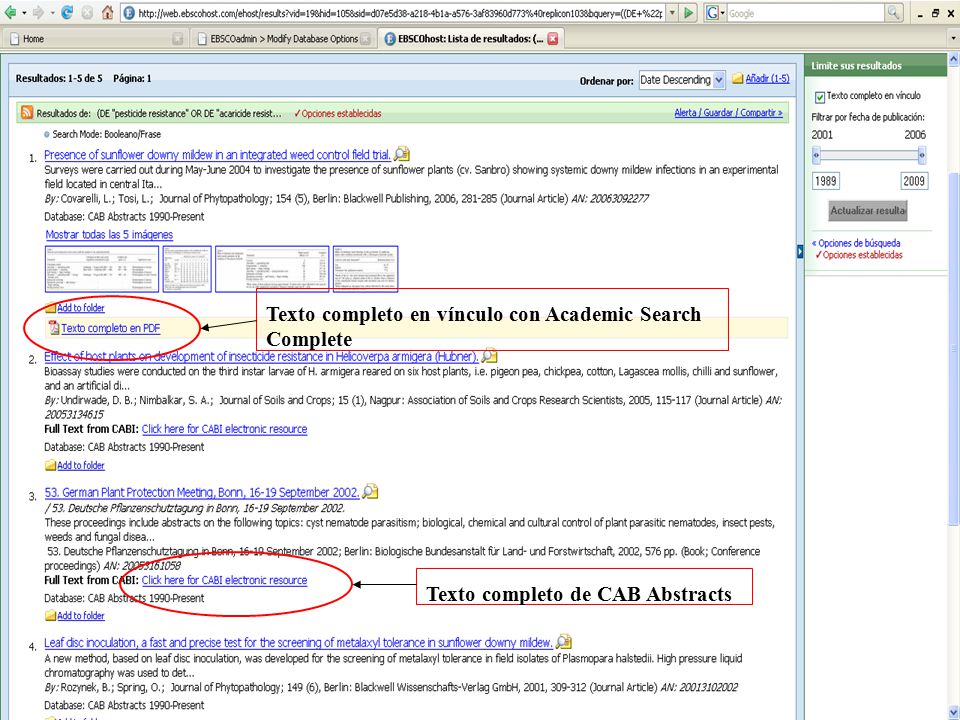The image size is (960, 720).
Task: Preview the Helicoverpa armigera article via magnifier icon
Action: 489,356
